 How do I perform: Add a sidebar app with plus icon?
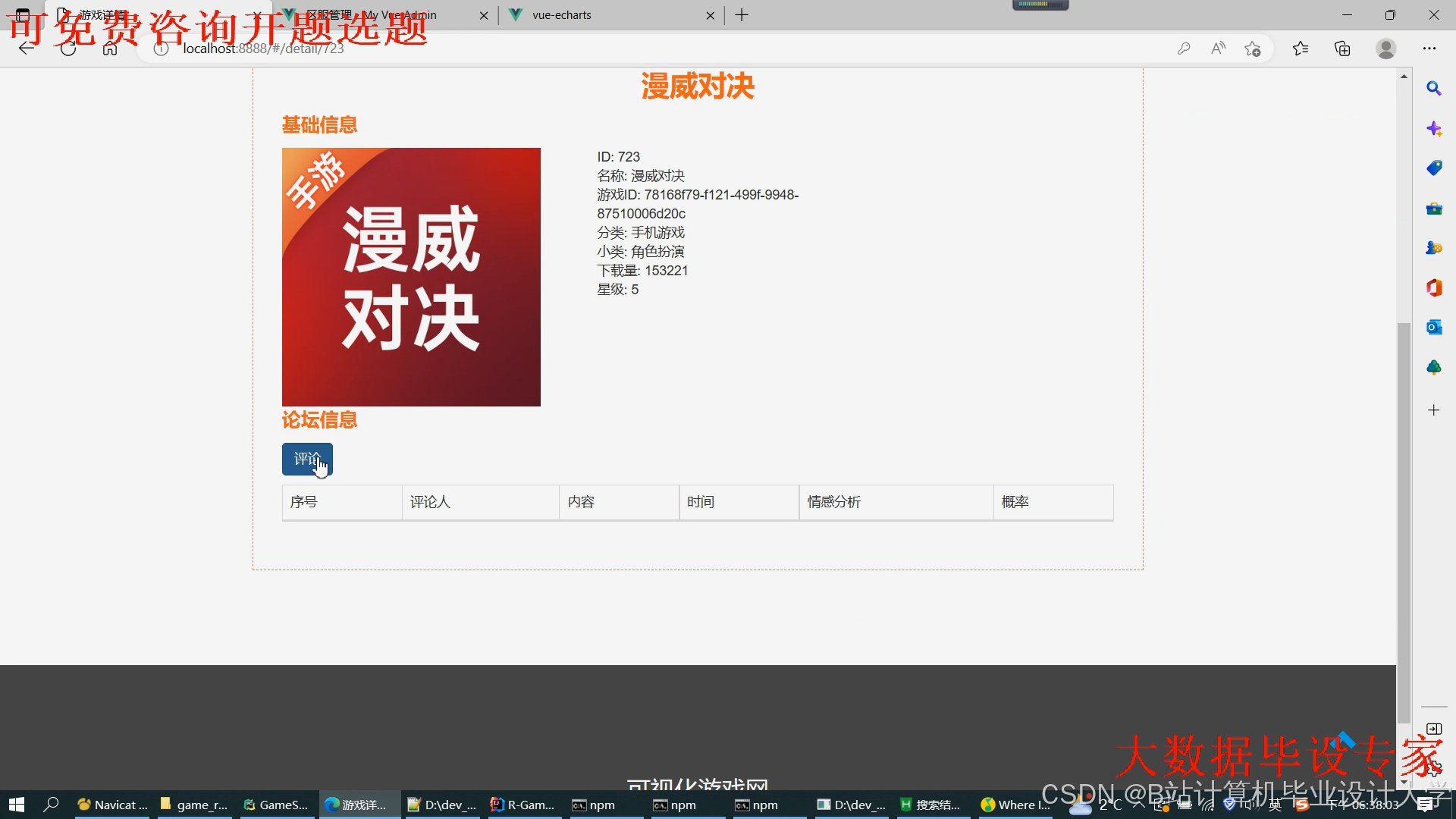click(x=1433, y=410)
